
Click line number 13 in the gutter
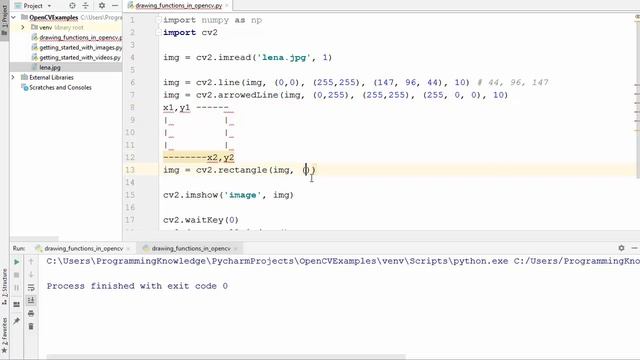pos(130,170)
